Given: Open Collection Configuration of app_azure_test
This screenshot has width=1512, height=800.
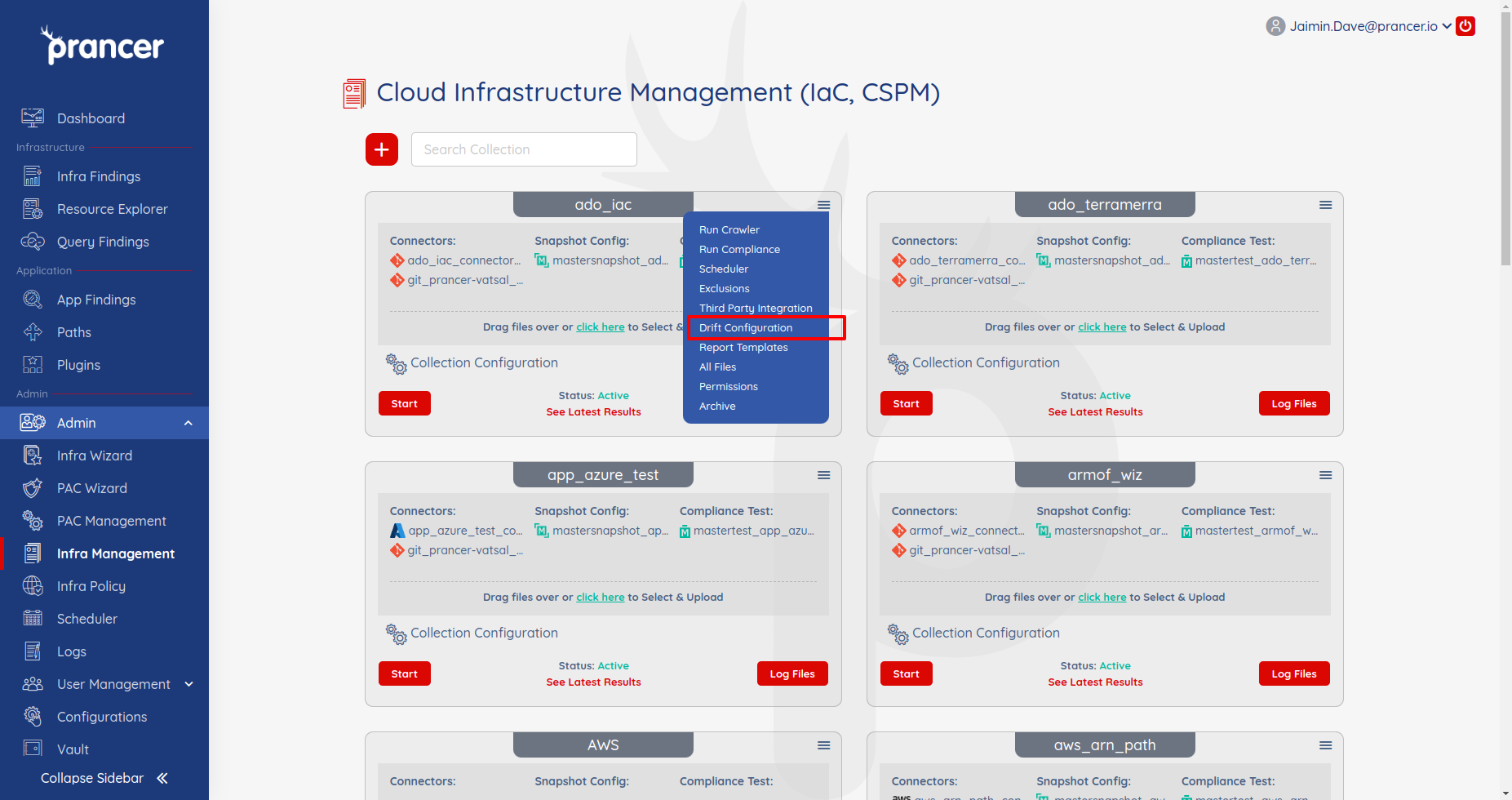Looking at the screenshot, I should [x=472, y=633].
